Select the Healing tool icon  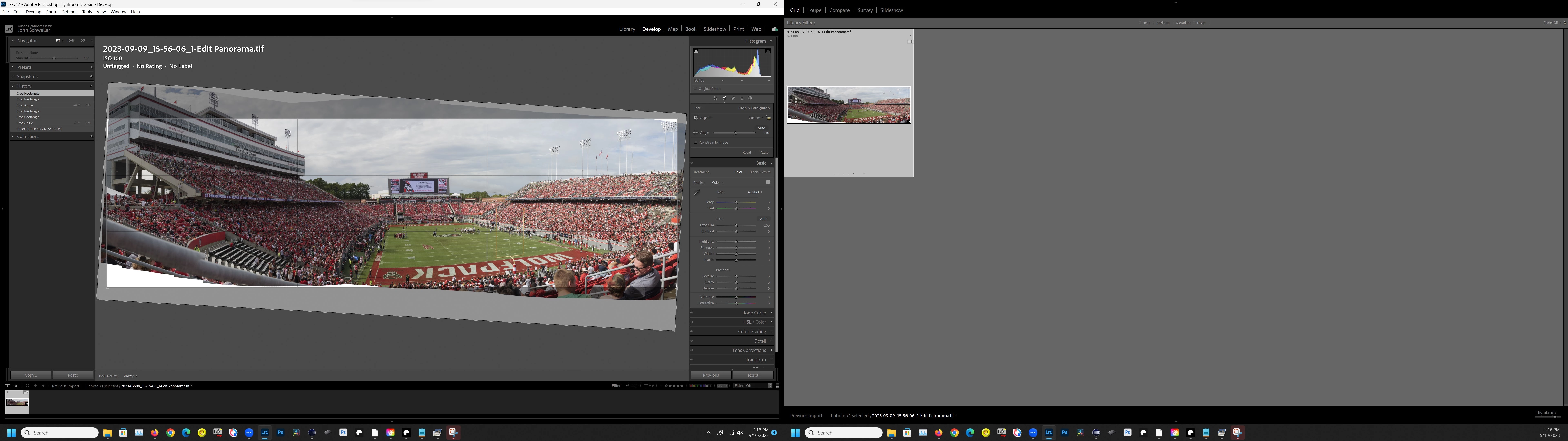pos(733,98)
